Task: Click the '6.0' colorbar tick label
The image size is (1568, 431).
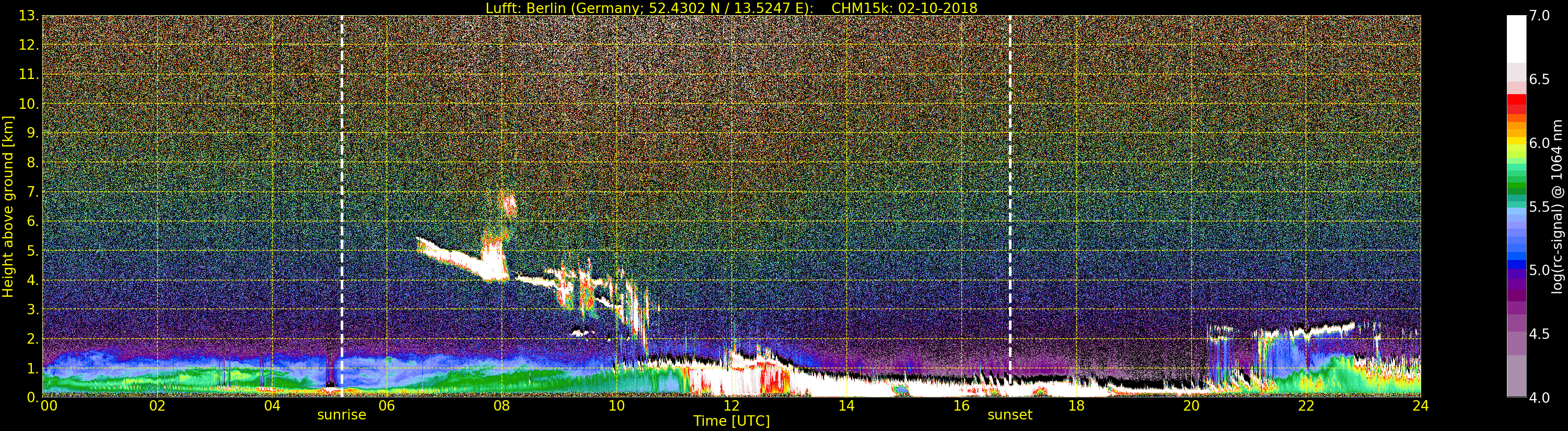Action: coord(1539,143)
